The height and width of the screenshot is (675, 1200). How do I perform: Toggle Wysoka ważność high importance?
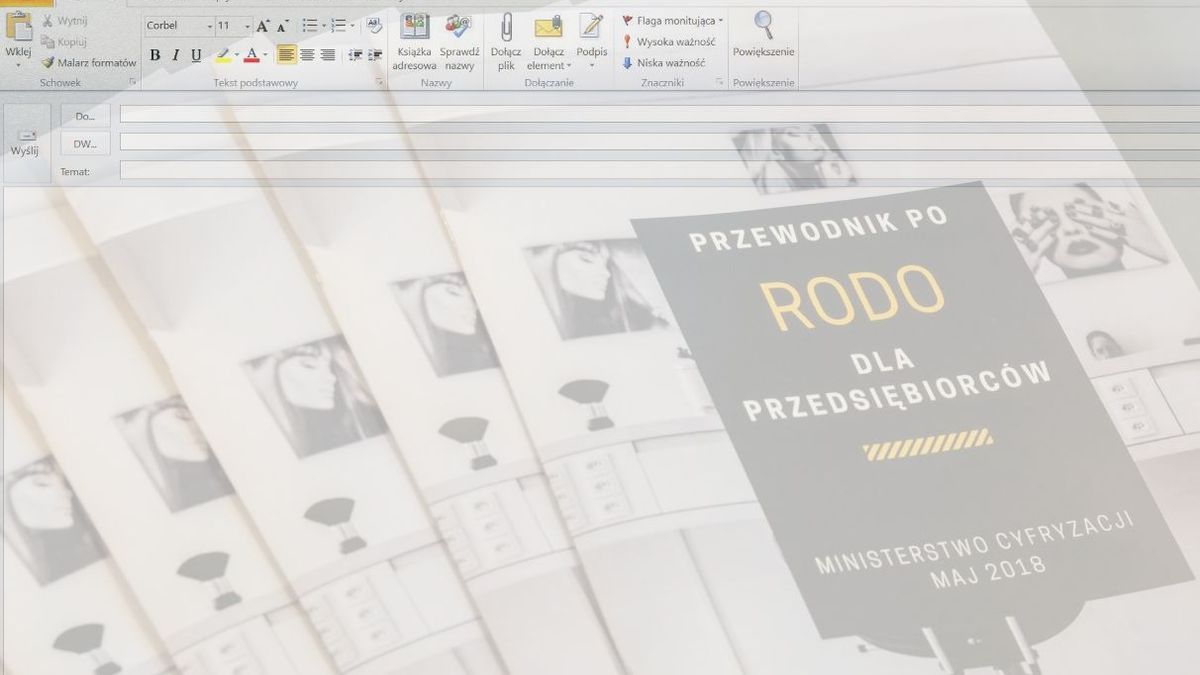(669, 42)
